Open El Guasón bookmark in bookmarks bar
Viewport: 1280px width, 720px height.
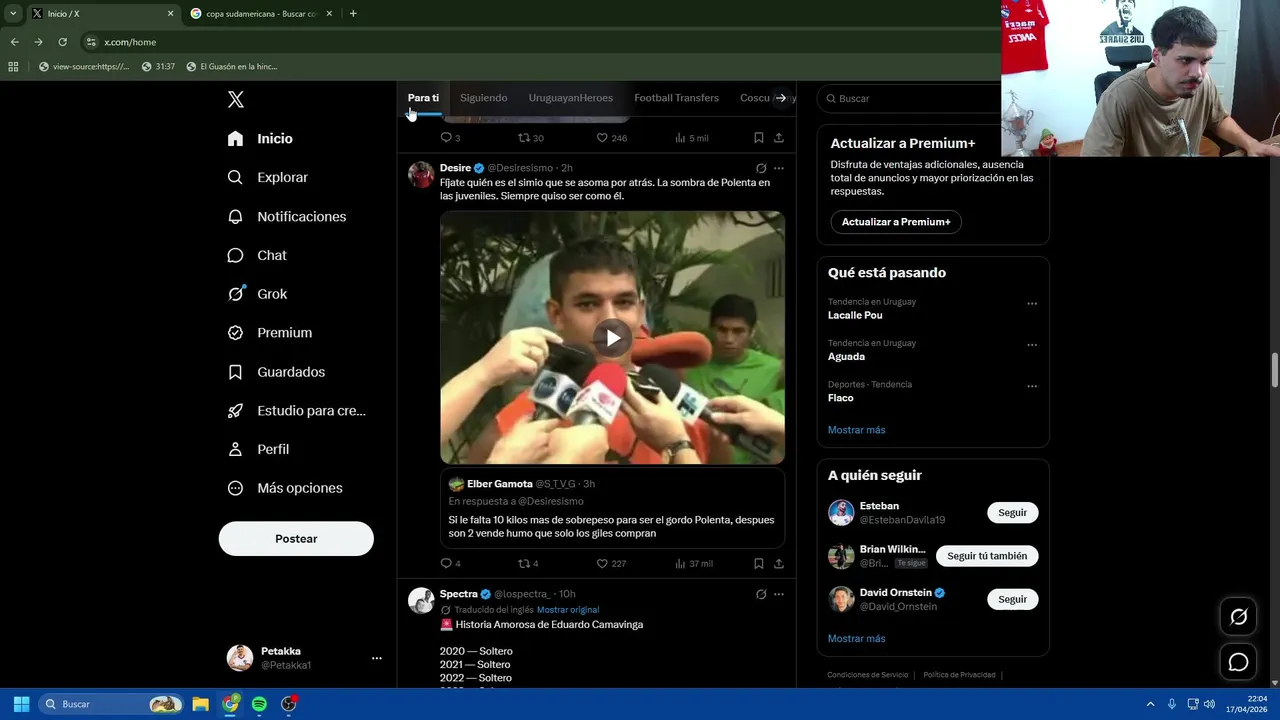pos(232,67)
